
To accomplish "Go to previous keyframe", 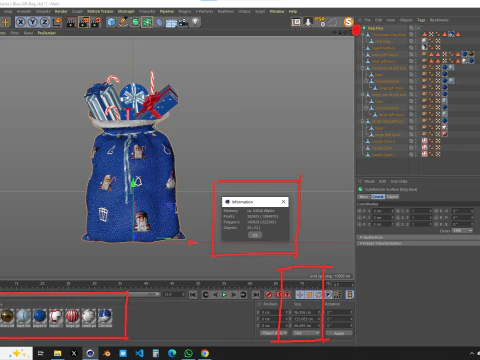I will point(206,295).
